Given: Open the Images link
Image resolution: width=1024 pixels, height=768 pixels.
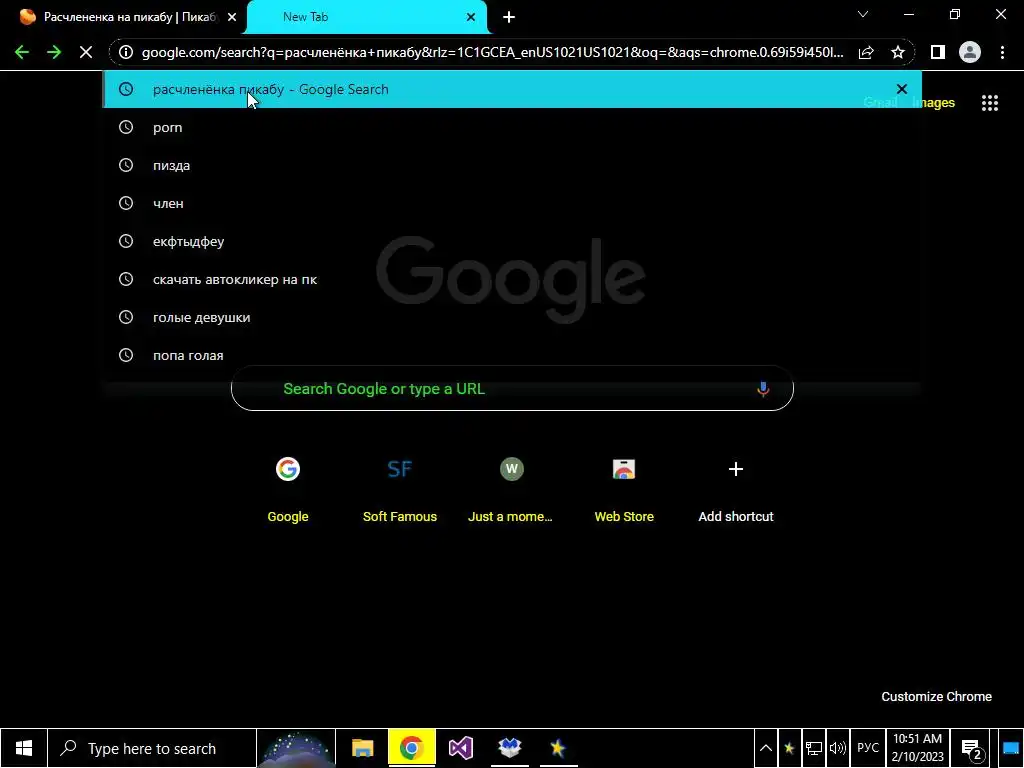Looking at the screenshot, I should pos(933,103).
